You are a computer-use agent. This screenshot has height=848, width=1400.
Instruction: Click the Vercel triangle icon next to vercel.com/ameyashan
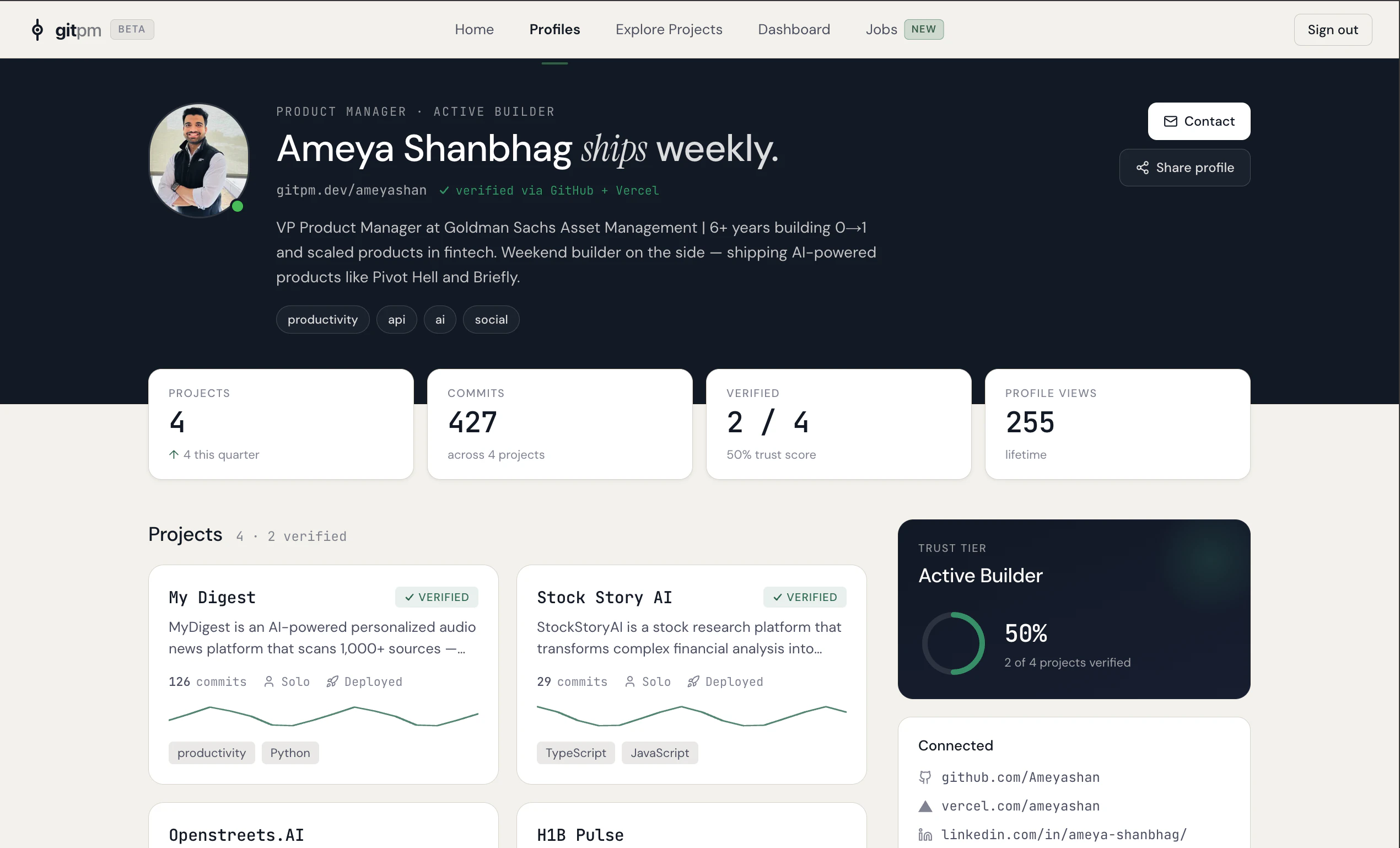coord(925,806)
